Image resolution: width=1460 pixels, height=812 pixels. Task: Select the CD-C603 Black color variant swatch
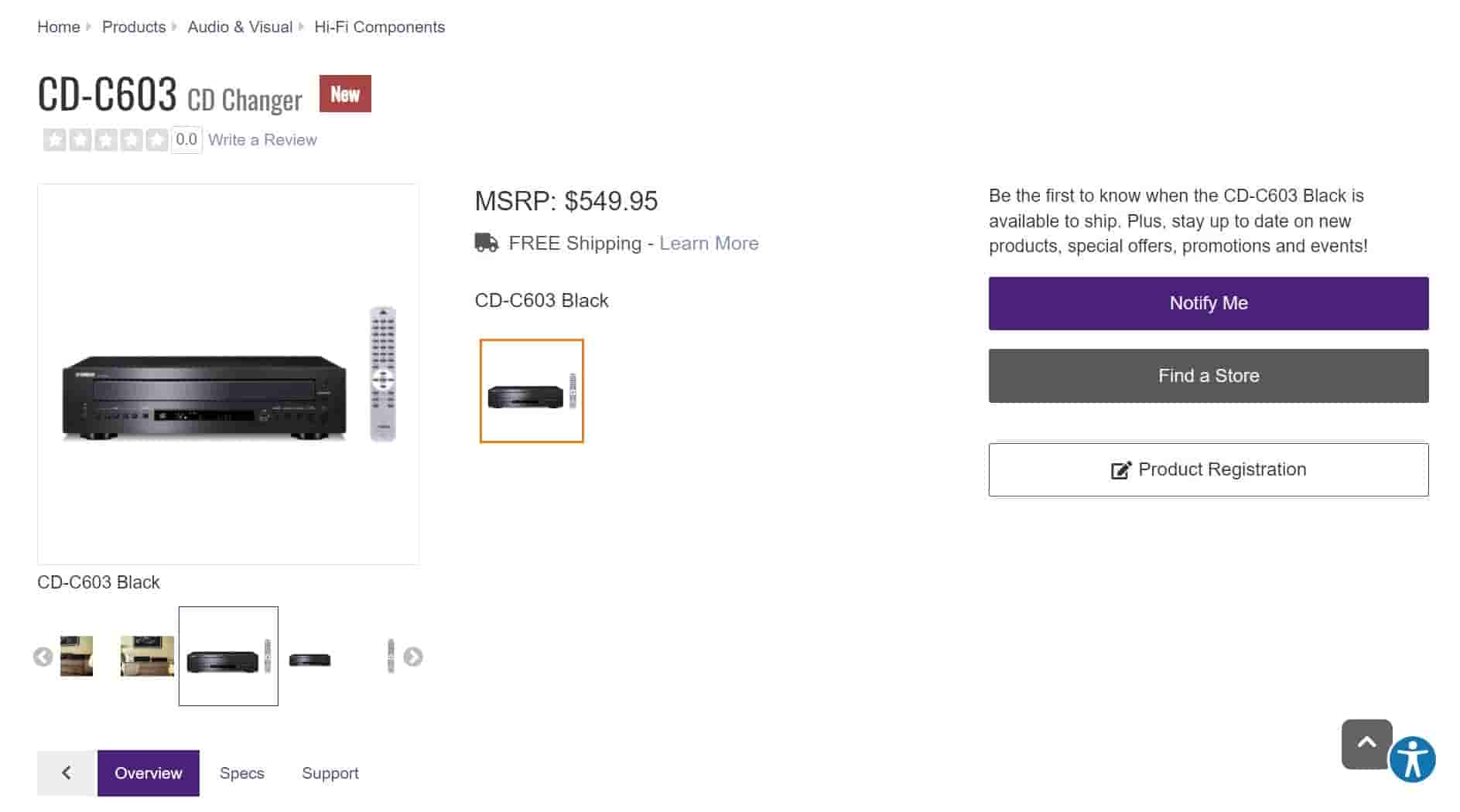click(x=532, y=391)
